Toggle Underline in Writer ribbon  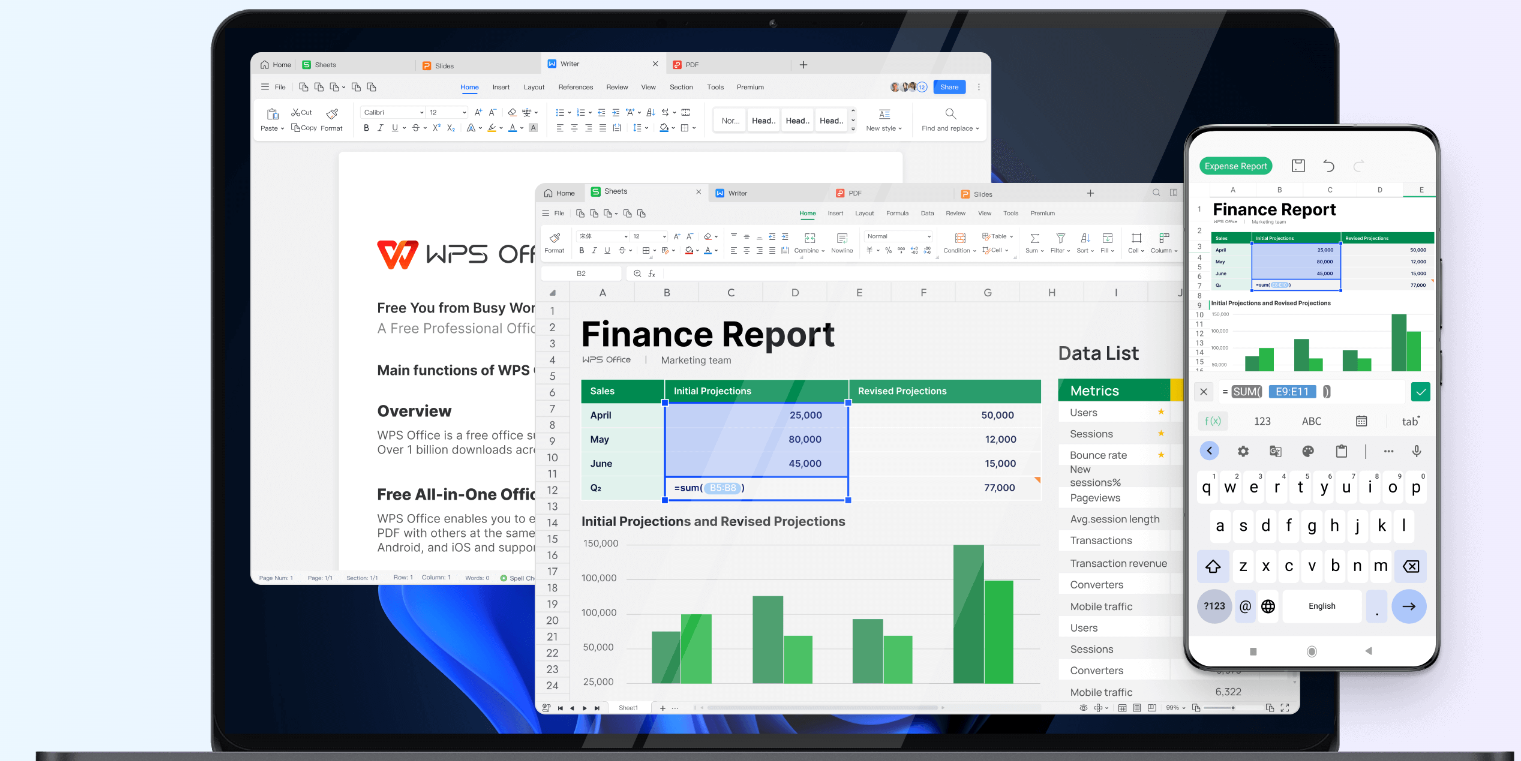(x=394, y=128)
